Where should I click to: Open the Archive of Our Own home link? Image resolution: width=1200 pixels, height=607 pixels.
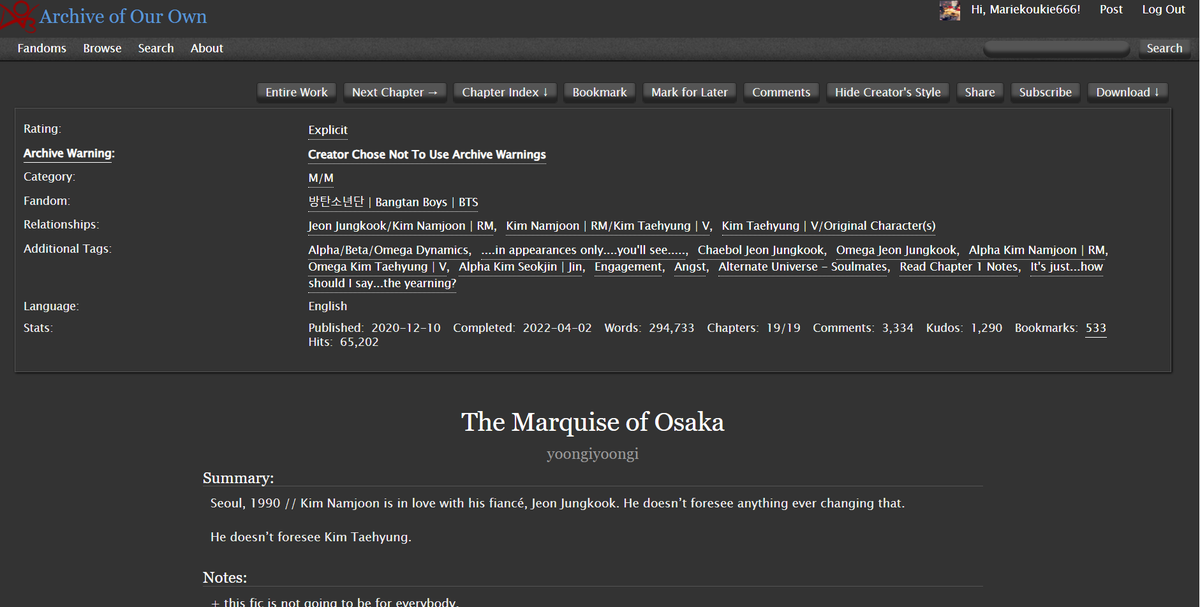(123, 17)
